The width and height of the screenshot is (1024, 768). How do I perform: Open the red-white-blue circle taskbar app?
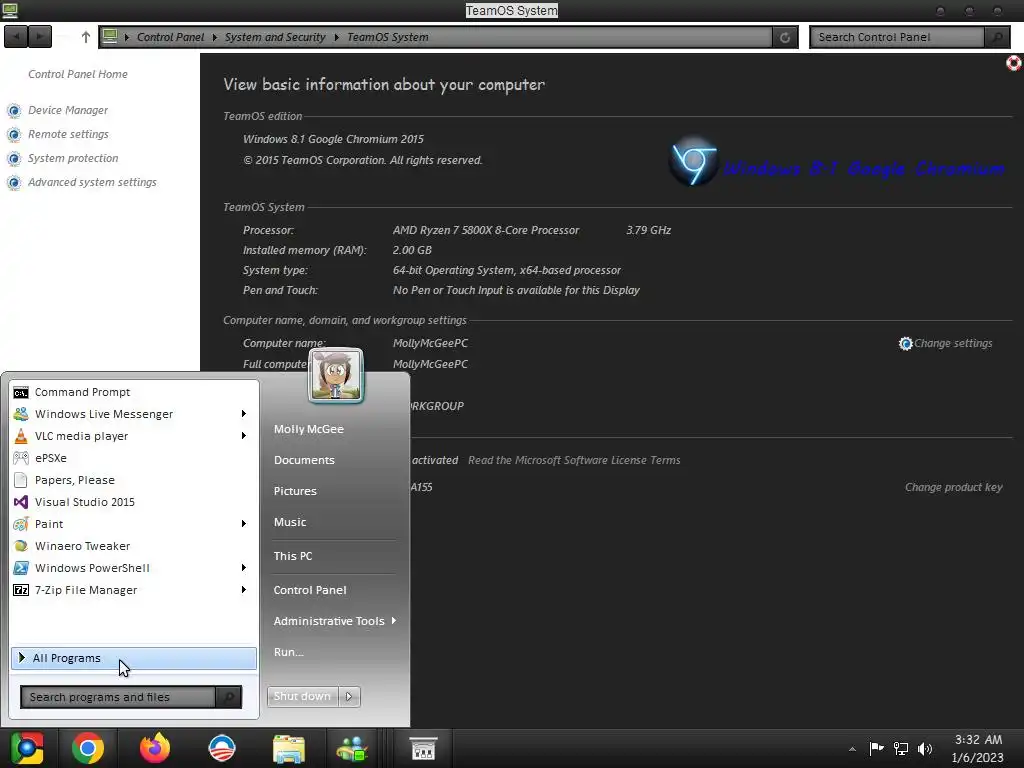click(x=221, y=748)
